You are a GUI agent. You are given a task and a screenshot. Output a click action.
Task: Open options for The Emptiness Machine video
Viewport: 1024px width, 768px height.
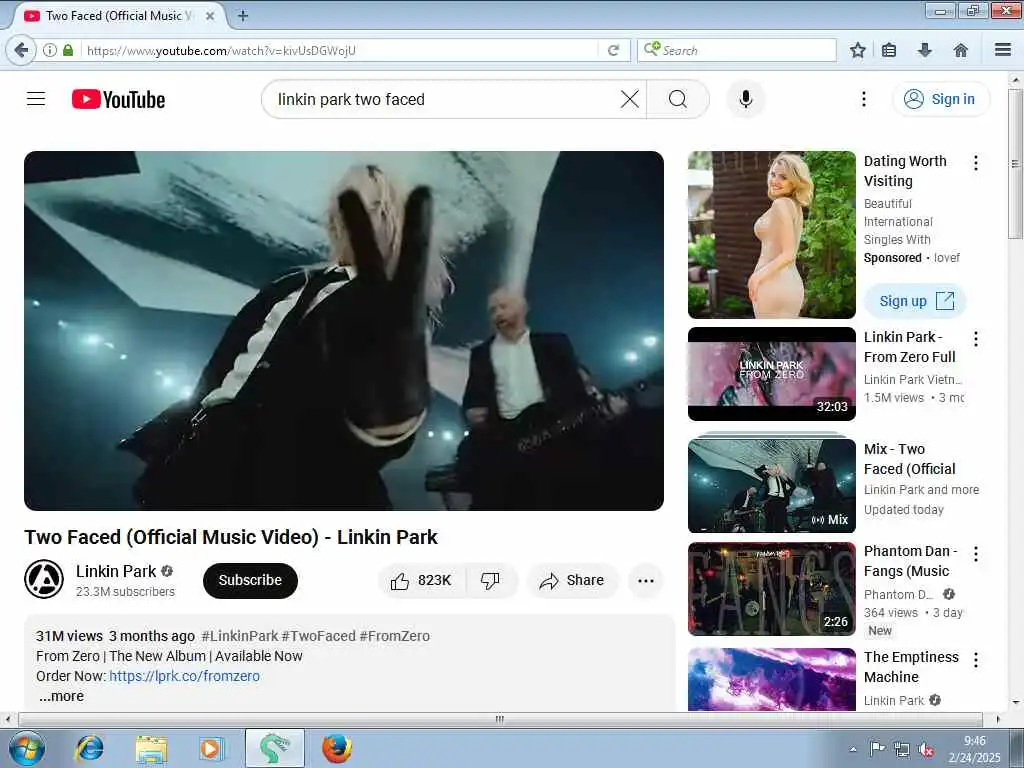click(976, 660)
